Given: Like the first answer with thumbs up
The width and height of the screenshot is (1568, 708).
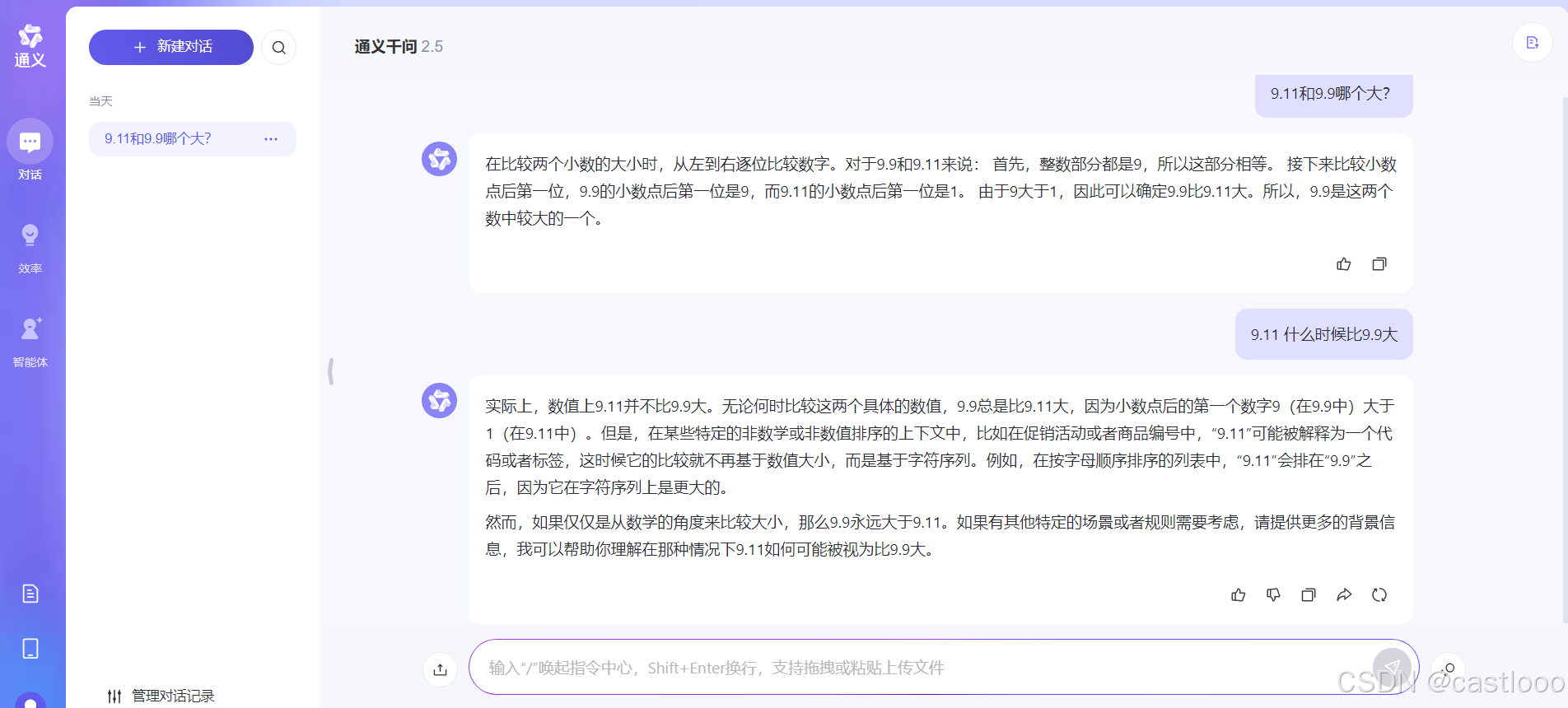Looking at the screenshot, I should pyautogui.click(x=1344, y=264).
